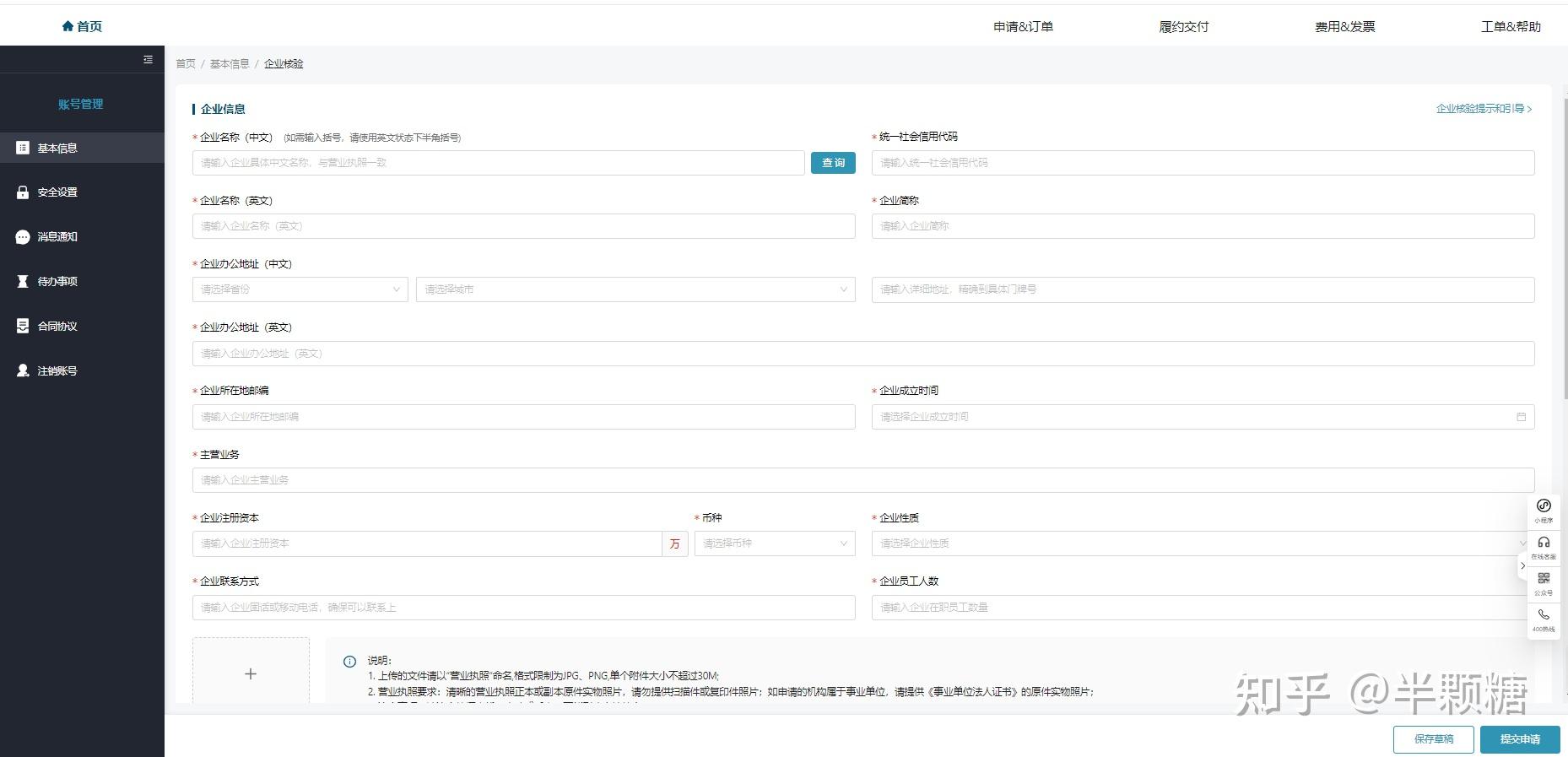Open 注销账号 user item in sidebar
The image size is (1568, 757).
82,370
